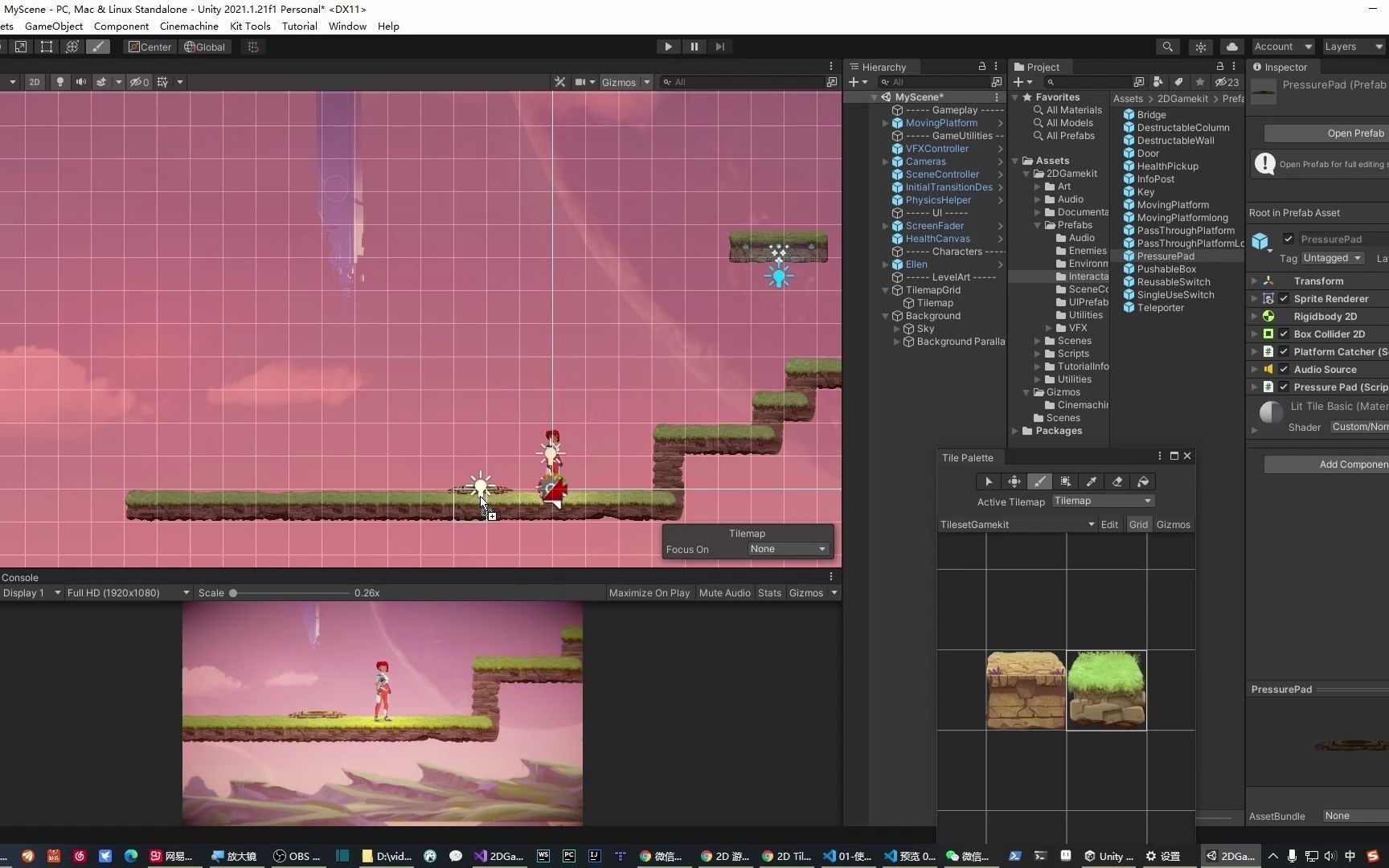Image resolution: width=1389 pixels, height=868 pixels.
Task: Disable the Sprite Renderer component checkbox
Action: (x=1284, y=298)
